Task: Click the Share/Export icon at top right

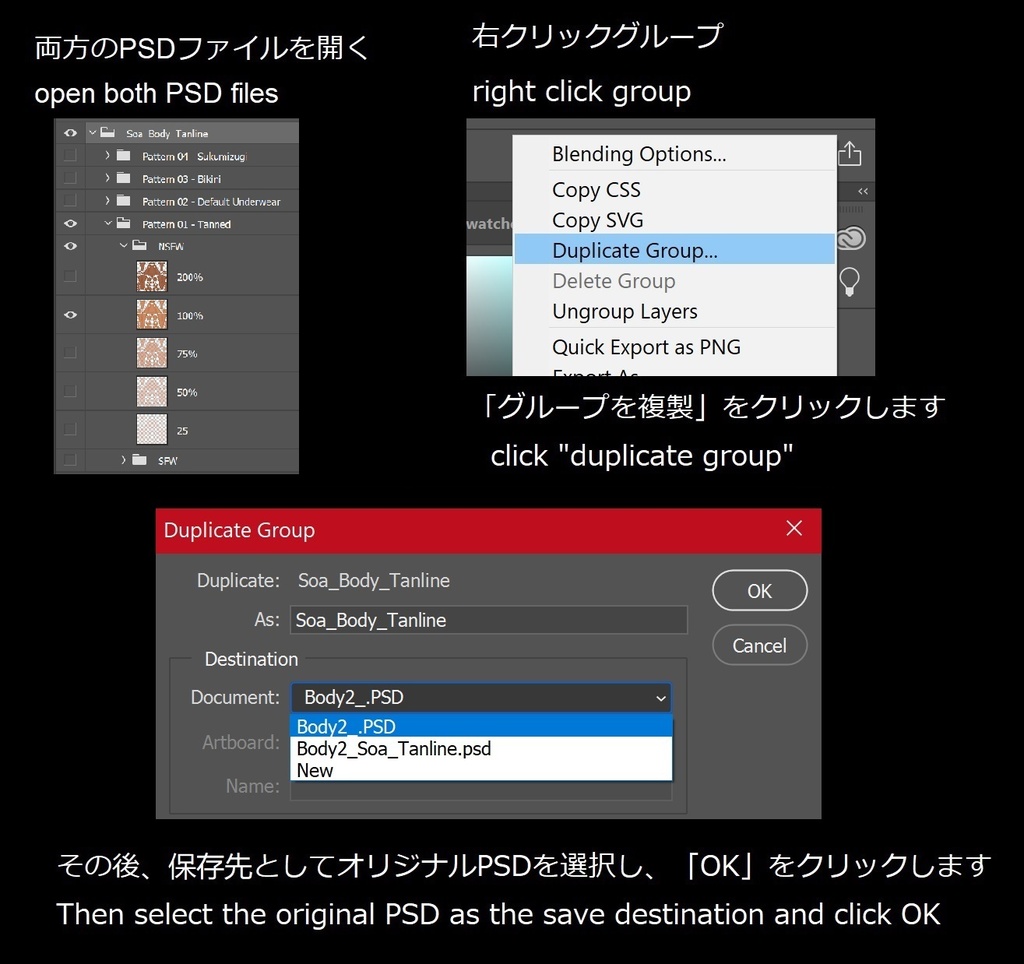Action: (851, 154)
